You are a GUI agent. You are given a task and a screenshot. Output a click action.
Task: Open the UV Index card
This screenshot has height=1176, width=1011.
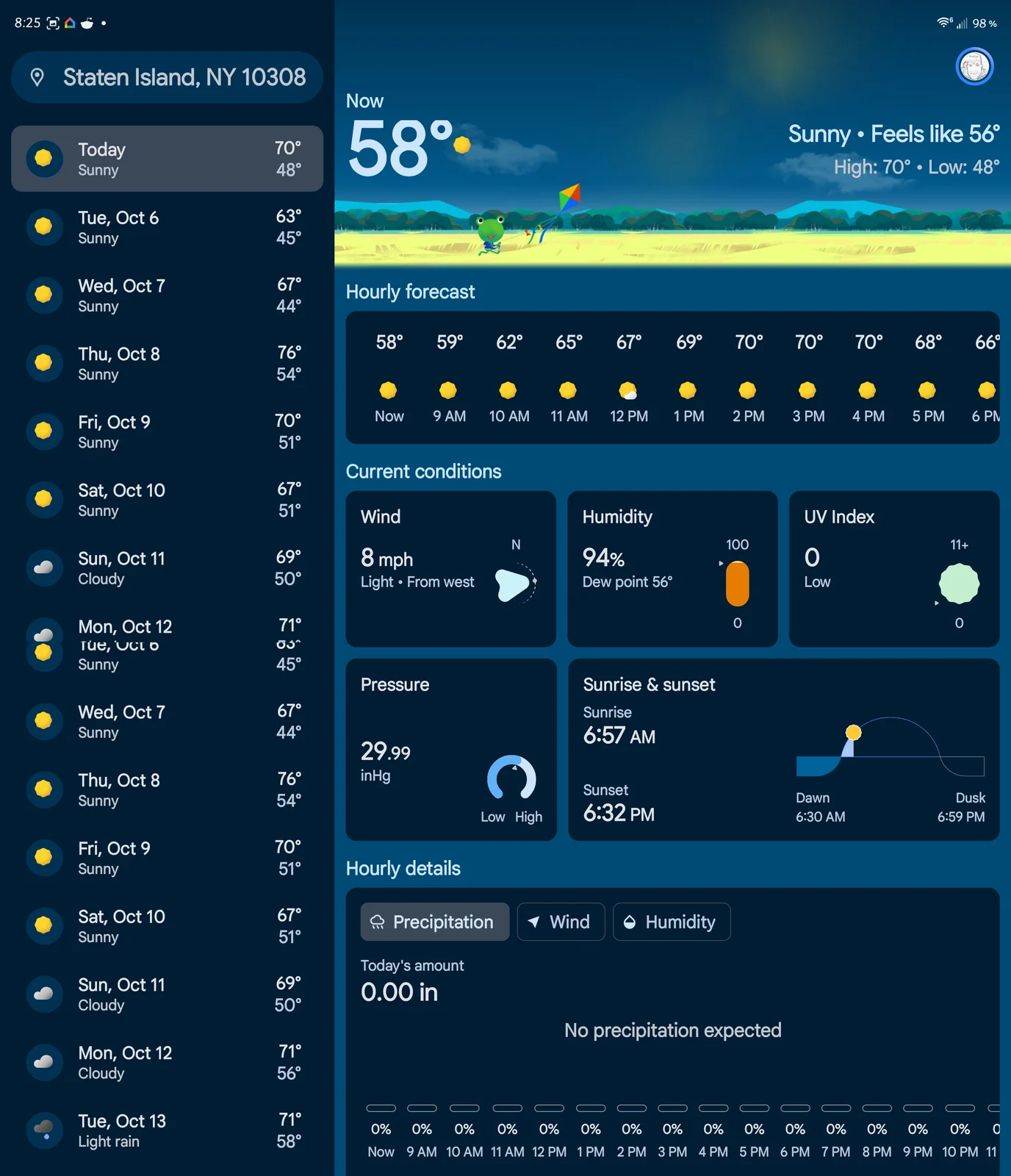click(x=894, y=569)
